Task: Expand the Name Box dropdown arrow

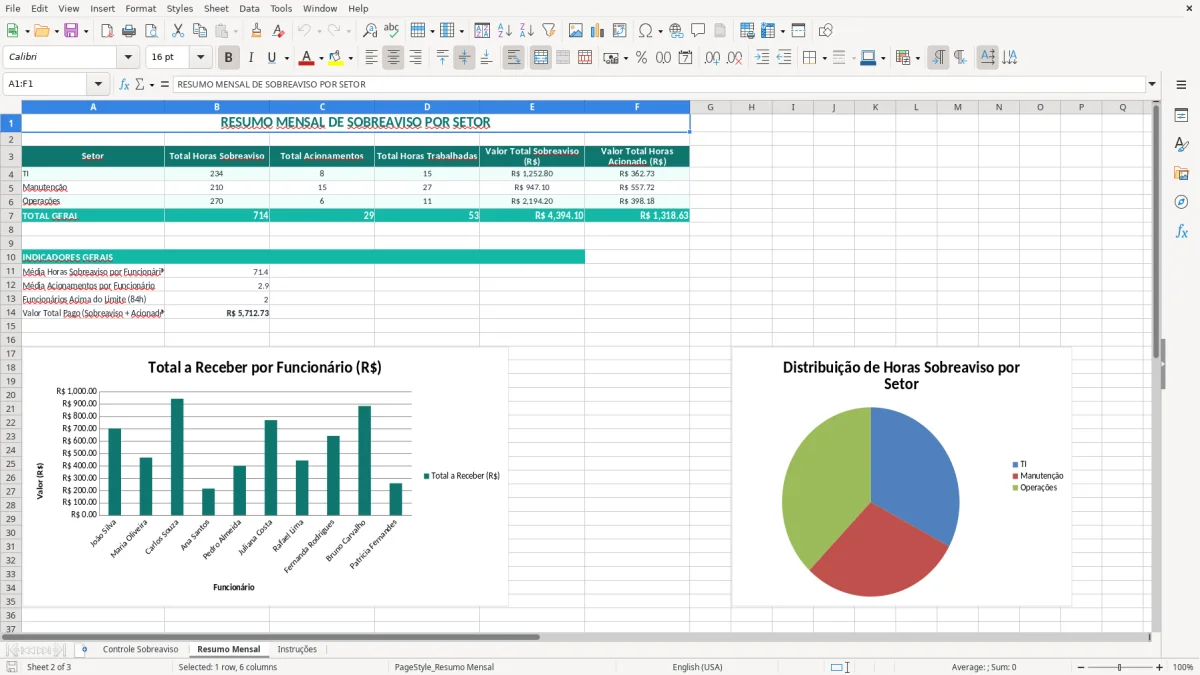Action: [97, 84]
